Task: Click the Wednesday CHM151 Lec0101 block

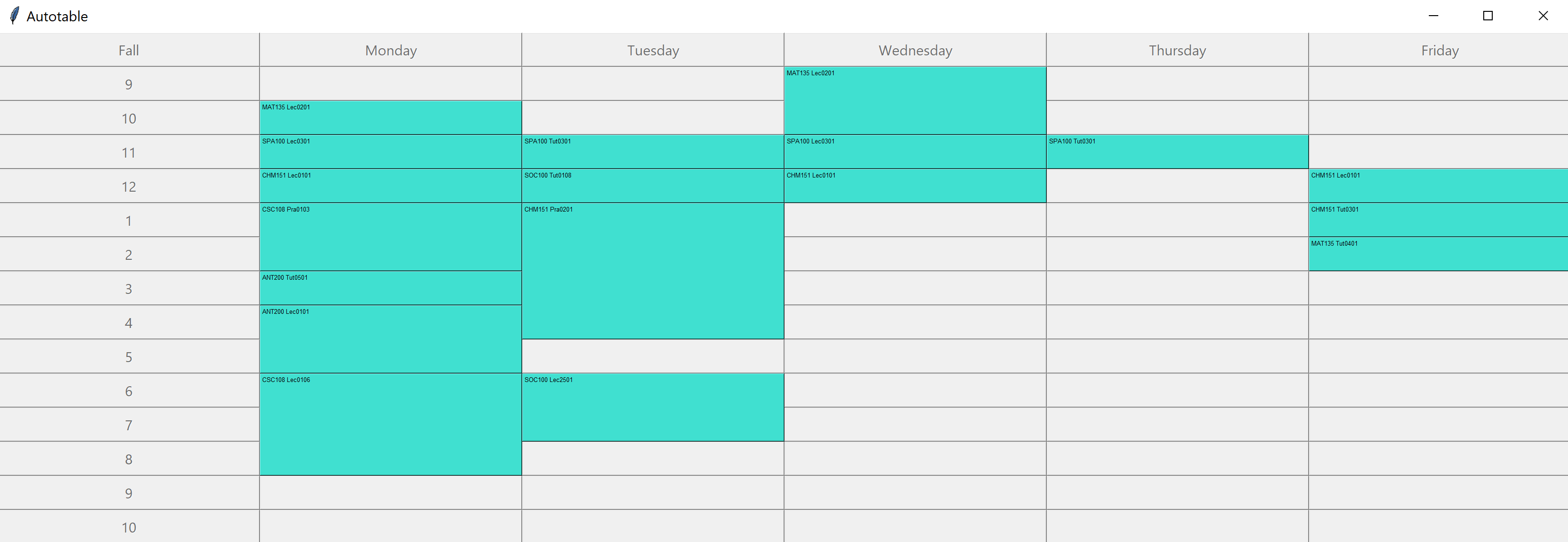Action: pyautogui.click(x=916, y=186)
